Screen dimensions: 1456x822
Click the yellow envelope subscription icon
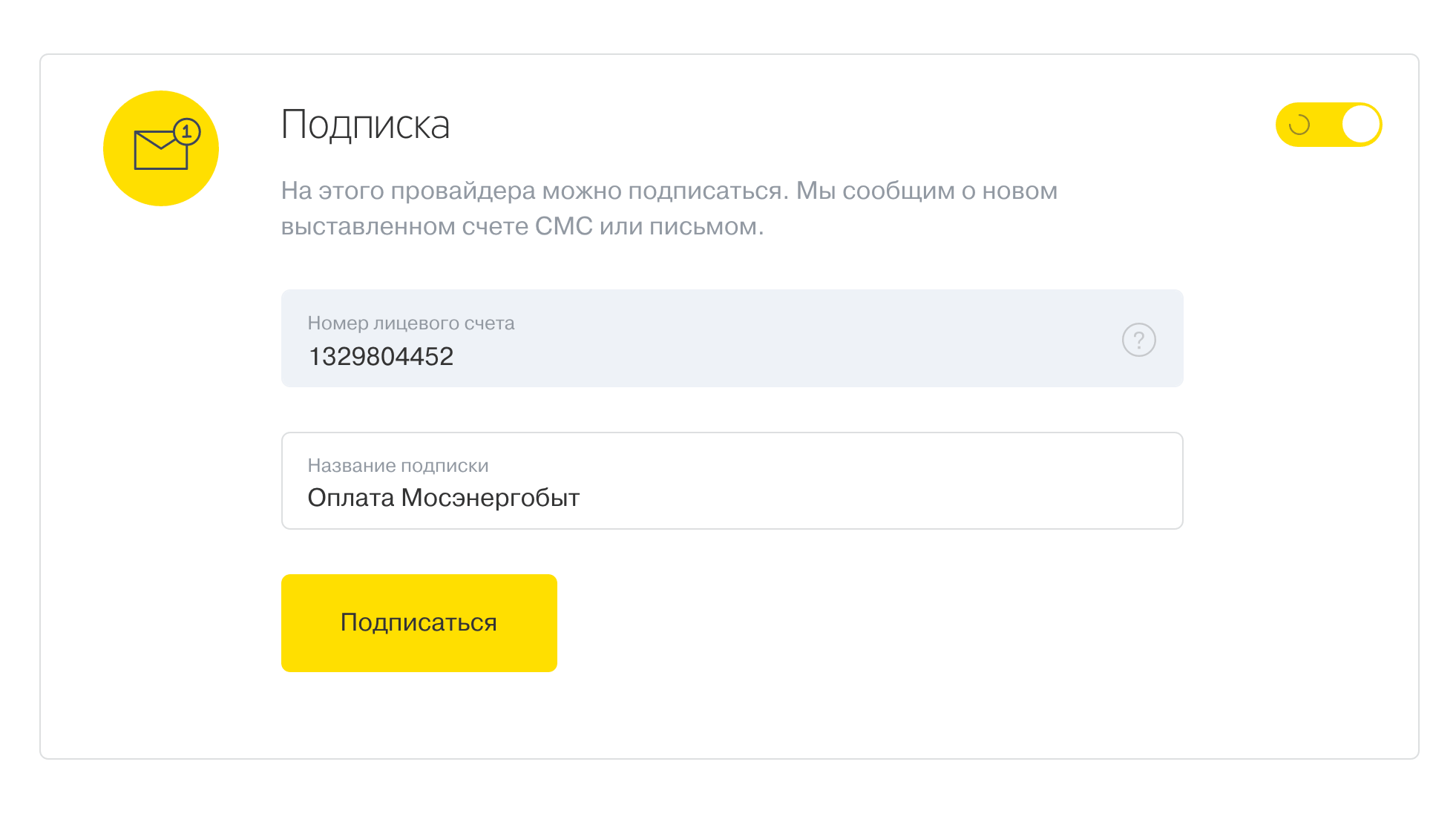[161, 148]
